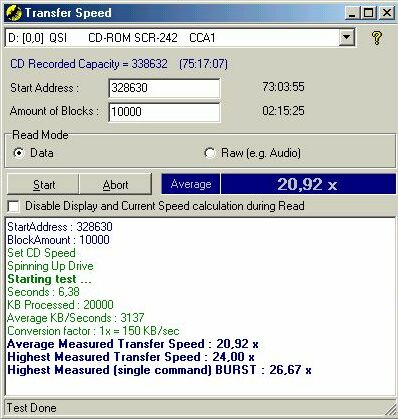Click the Average KB/Seconds : 3137 line

pyautogui.click(x=76, y=318)
